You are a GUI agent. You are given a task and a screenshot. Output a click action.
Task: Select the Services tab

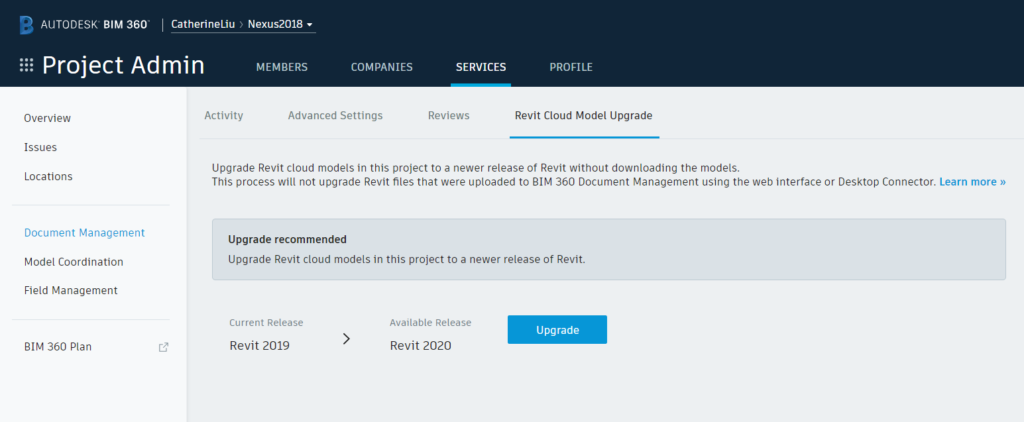pyautogui.click(x=481, y=67)
